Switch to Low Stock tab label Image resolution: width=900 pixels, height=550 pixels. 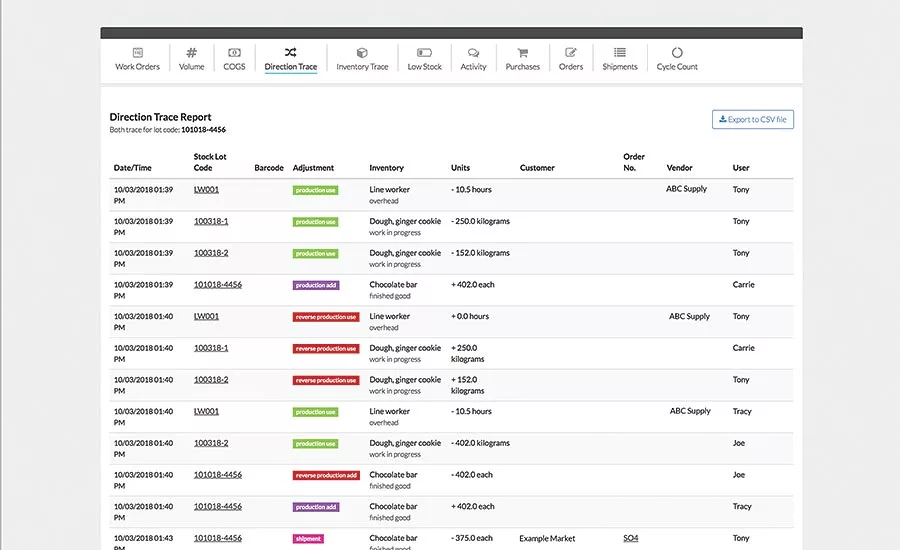(424, 67)
